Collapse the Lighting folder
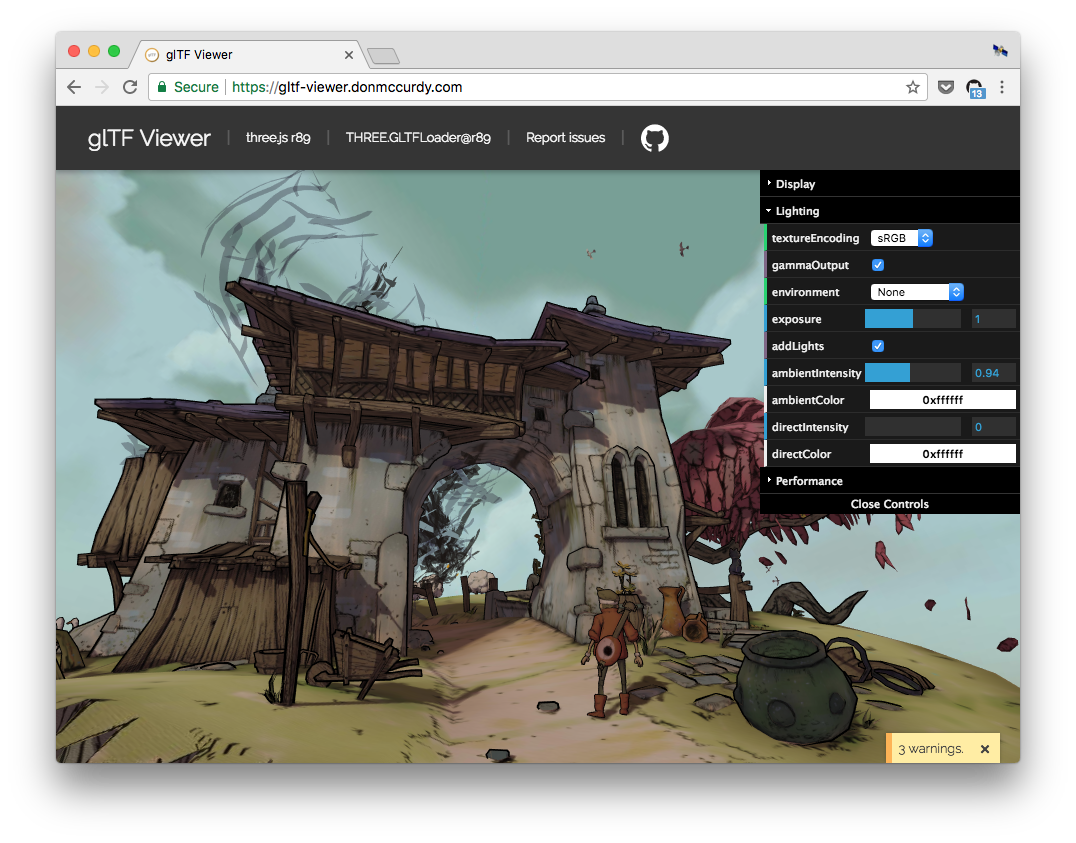 click(x=889, y=211)
